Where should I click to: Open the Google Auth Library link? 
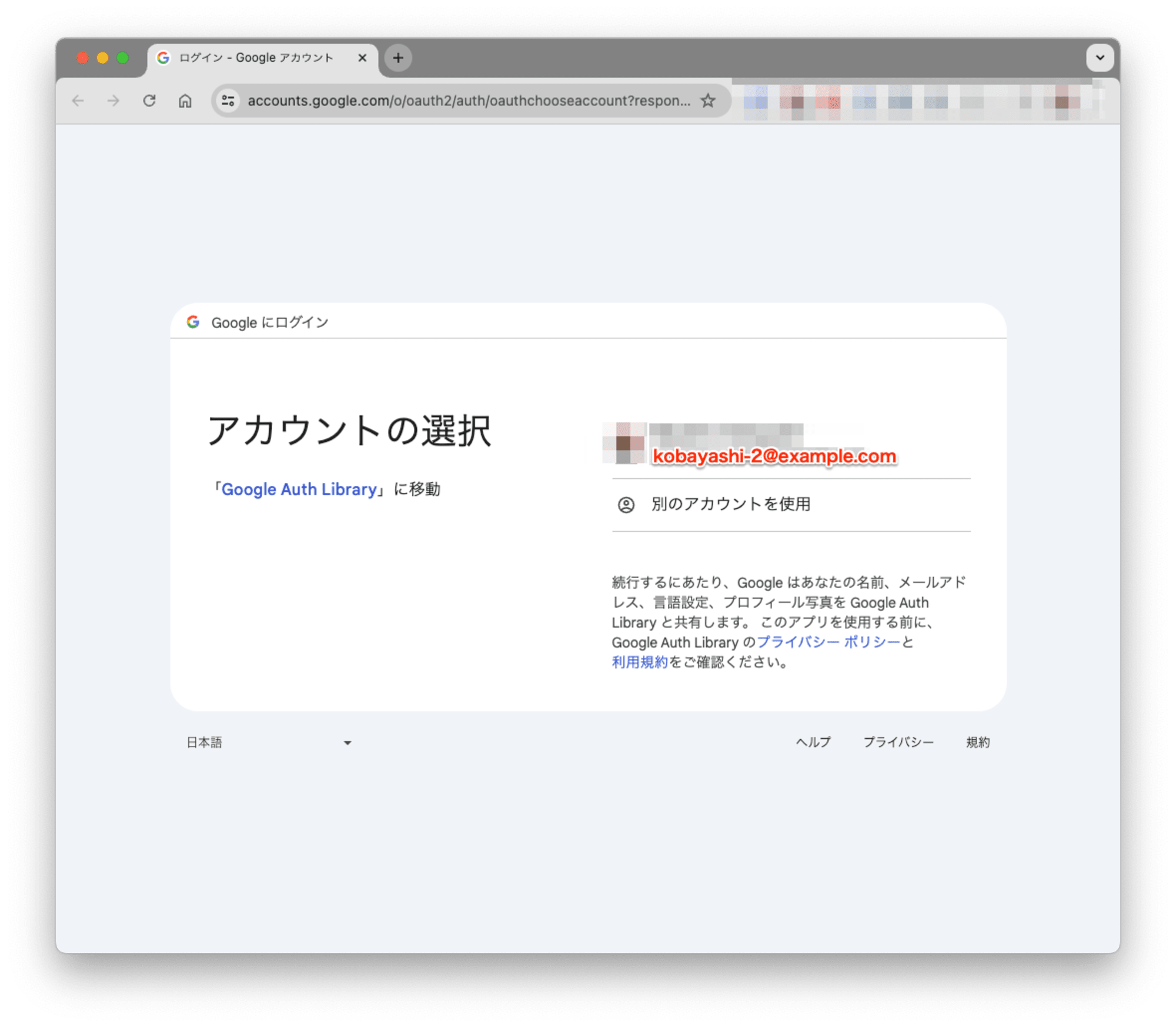[299, 489]
